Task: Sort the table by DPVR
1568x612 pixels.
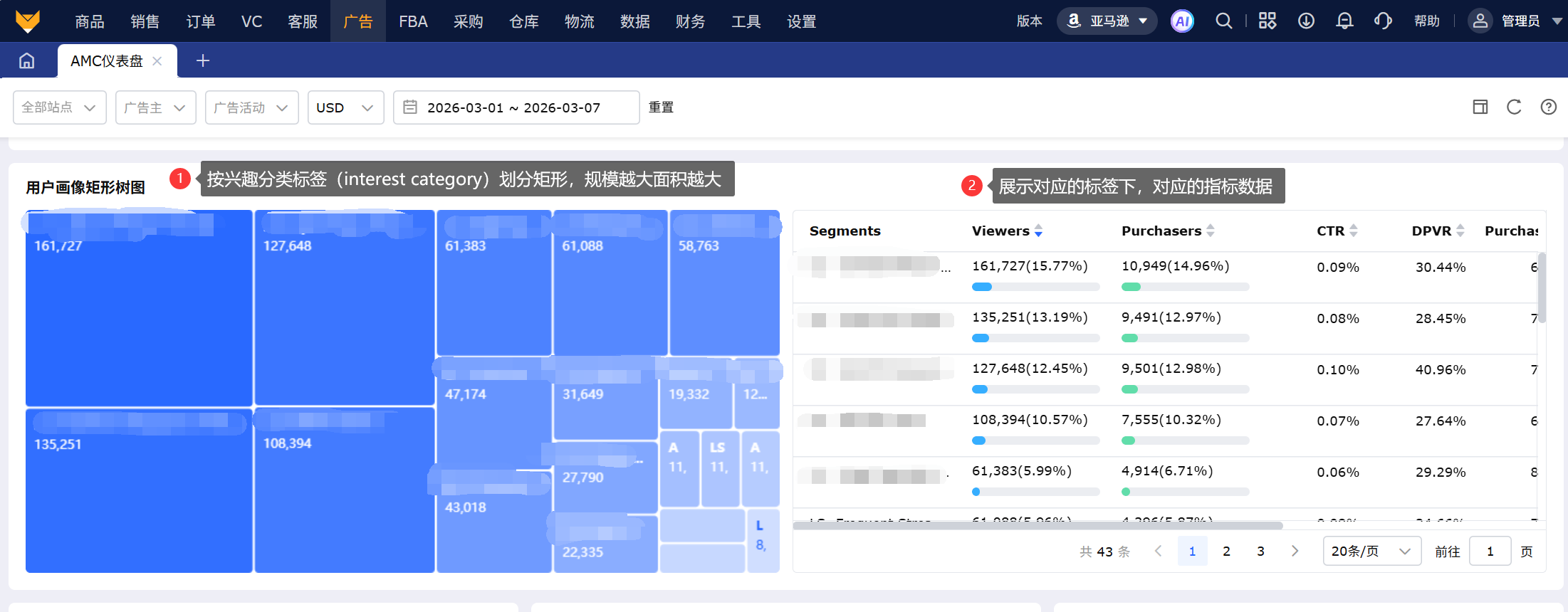Action: [1460, 231]
